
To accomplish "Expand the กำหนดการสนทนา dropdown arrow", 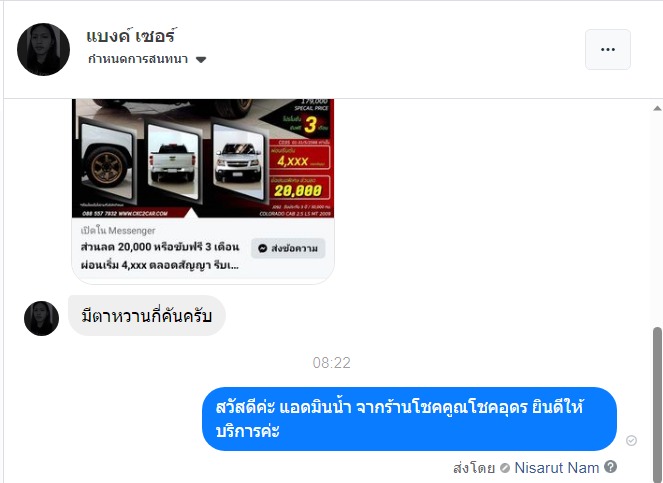I will (201, 60).
